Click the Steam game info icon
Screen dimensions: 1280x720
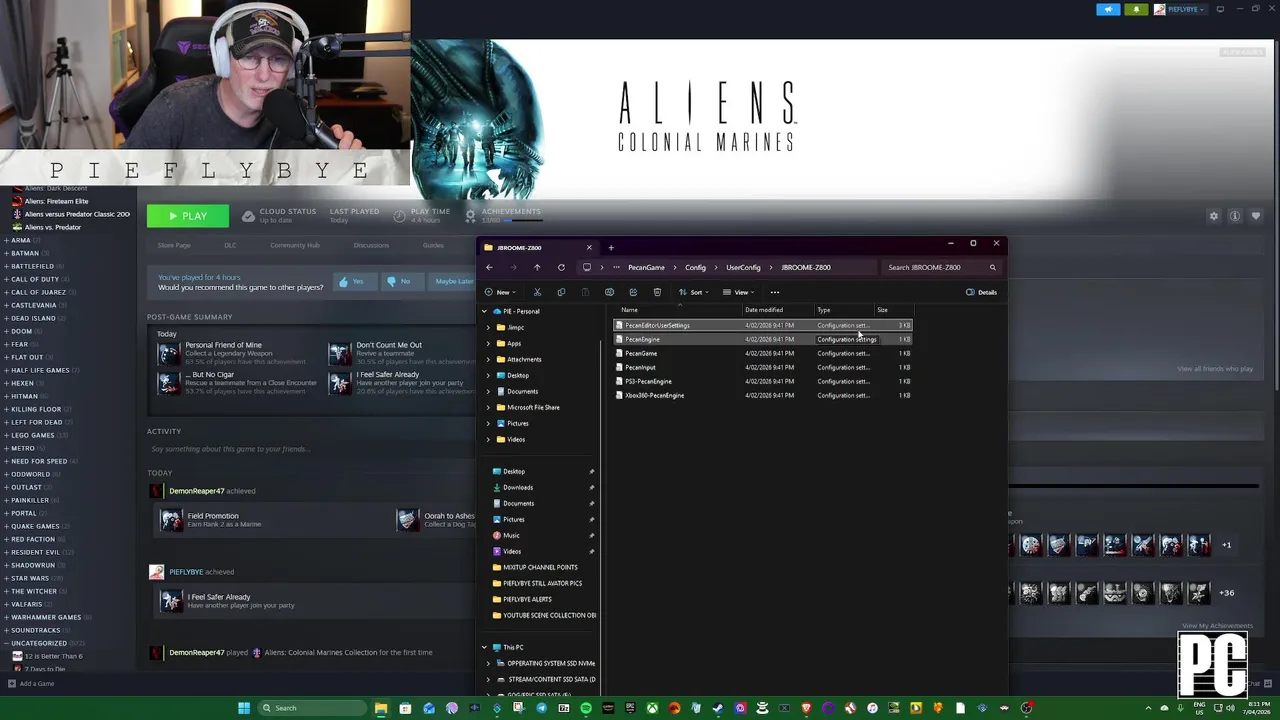coord(1235,216)
